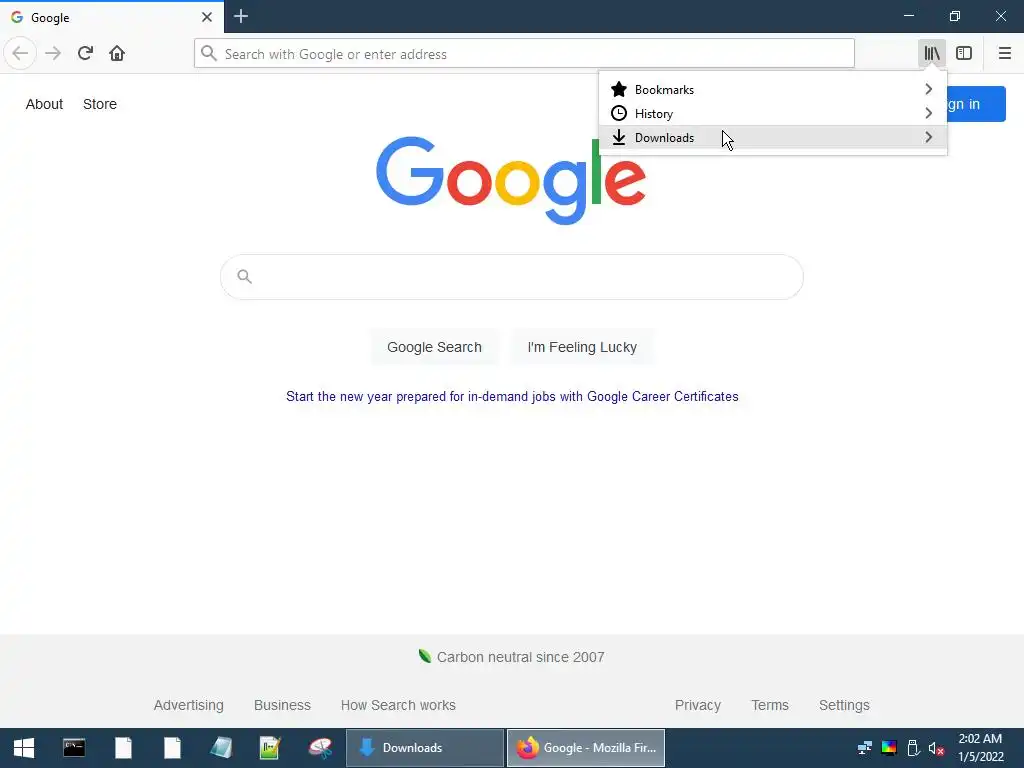The height and width of the screenshot is (768, 1024).
Task: Click the magnifier icon in address bar
Action: pyautogui.click(x=209, y=54)
